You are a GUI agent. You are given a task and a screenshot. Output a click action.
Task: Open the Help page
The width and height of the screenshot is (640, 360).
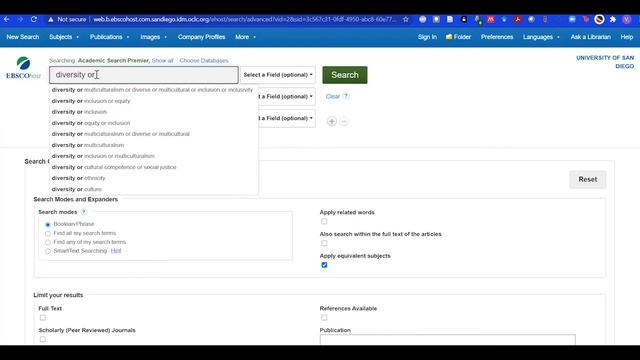point(627,37)
